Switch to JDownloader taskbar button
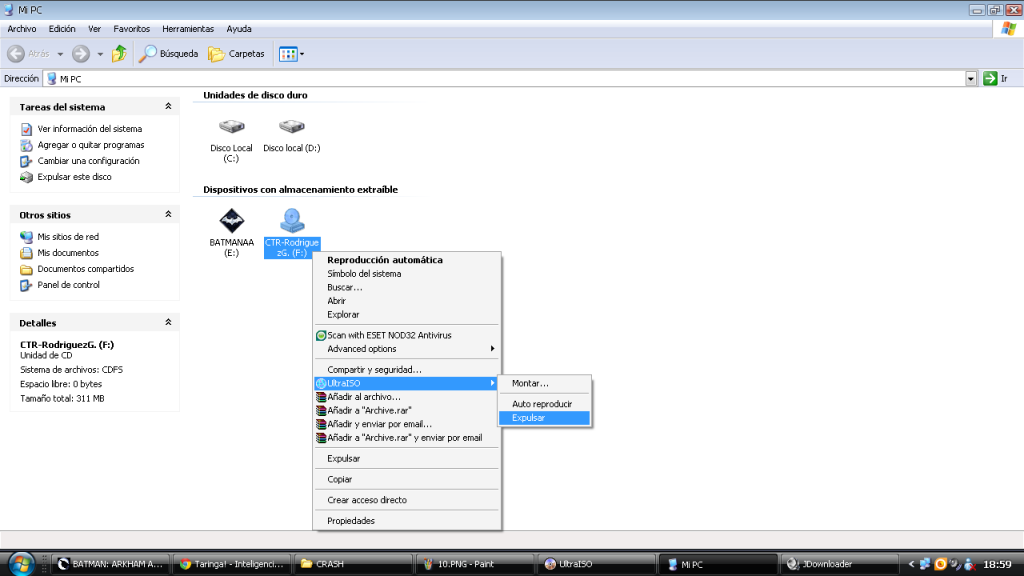1024x576 pixels. [x=839, y=564]
